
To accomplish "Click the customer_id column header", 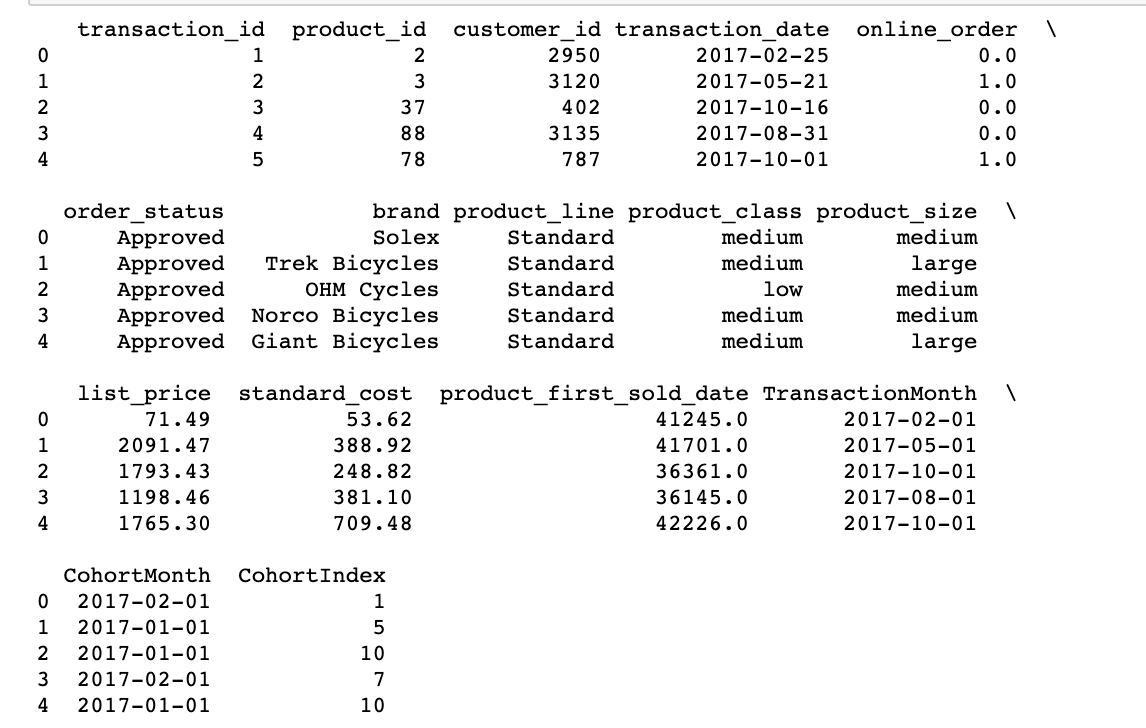I will 526,30.
